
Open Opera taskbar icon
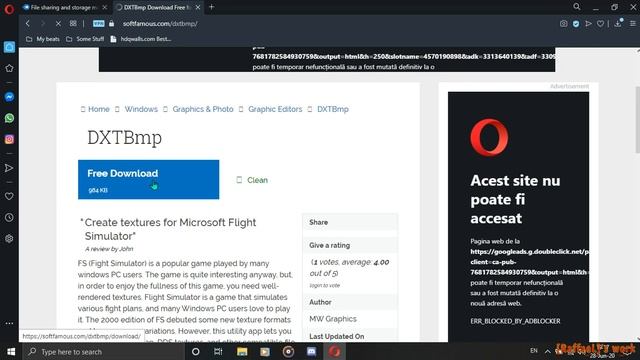click(x=334, y=351)
